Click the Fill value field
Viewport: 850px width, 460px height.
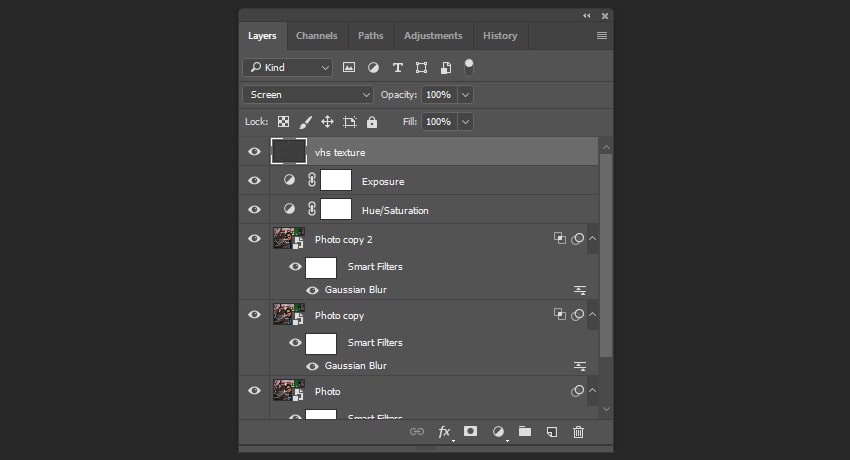(x=439, y=122)
